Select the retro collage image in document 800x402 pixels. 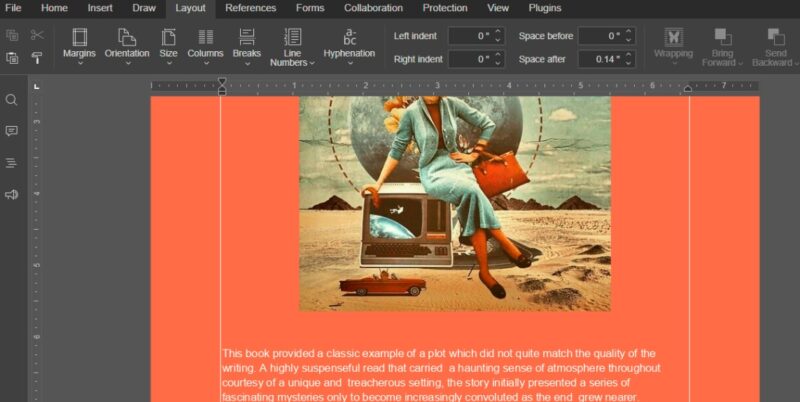pos(455,204)
